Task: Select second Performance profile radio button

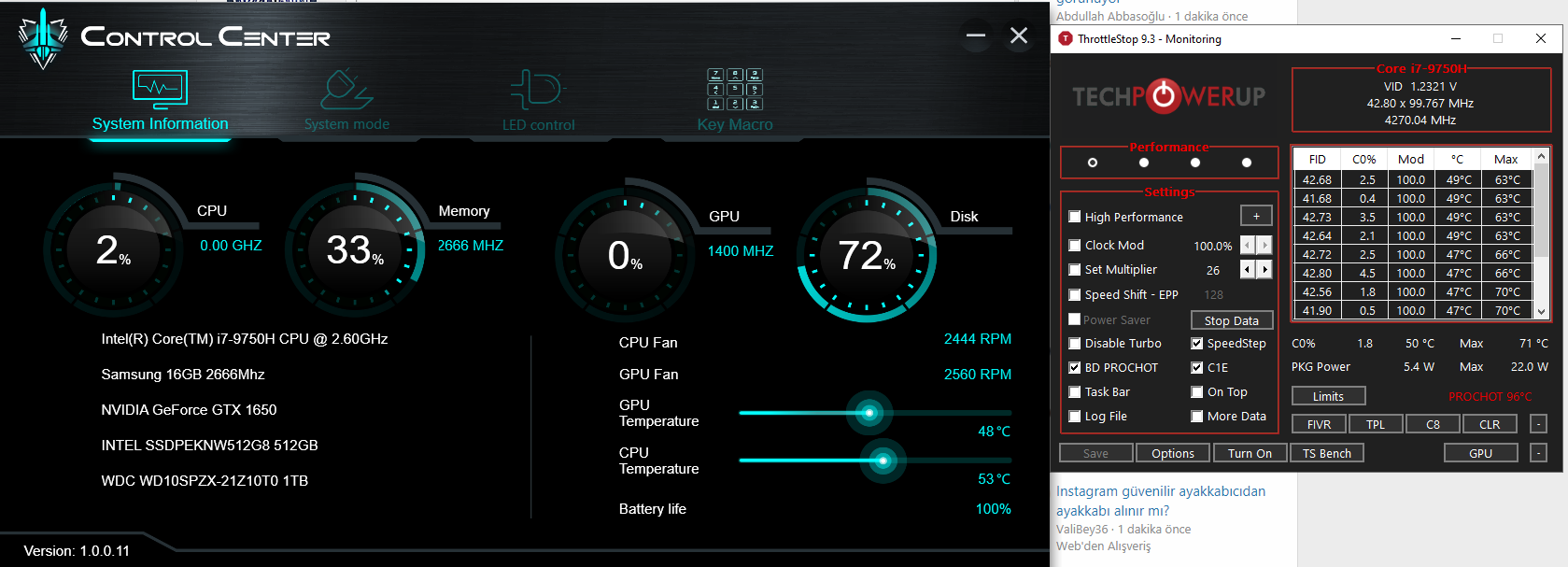Action: coord(1144,163)
